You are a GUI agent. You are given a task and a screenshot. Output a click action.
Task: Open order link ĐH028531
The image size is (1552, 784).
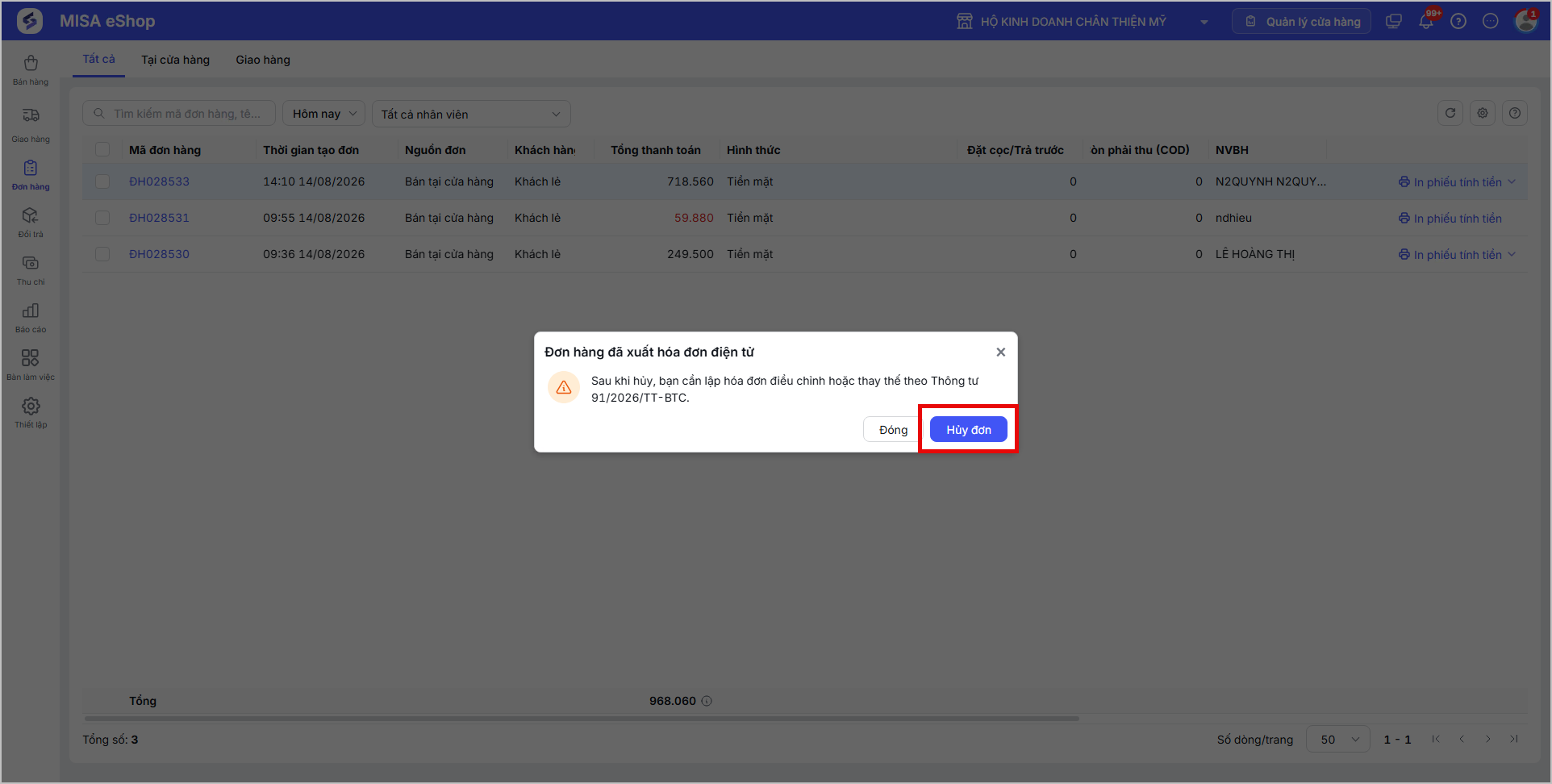coord(159,218)
